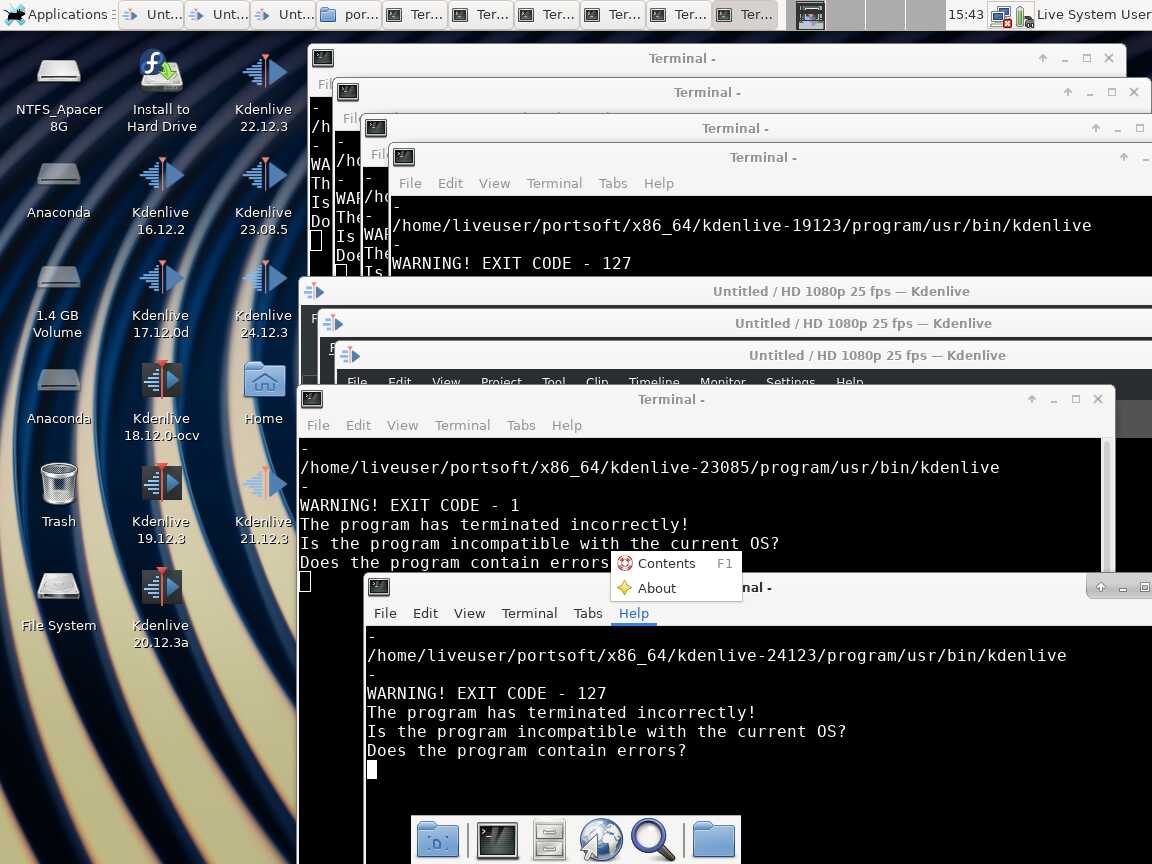Open View menu in kdenlive-23085 terminal
This screenshot has height=864, width=1152.
[403, 425]
